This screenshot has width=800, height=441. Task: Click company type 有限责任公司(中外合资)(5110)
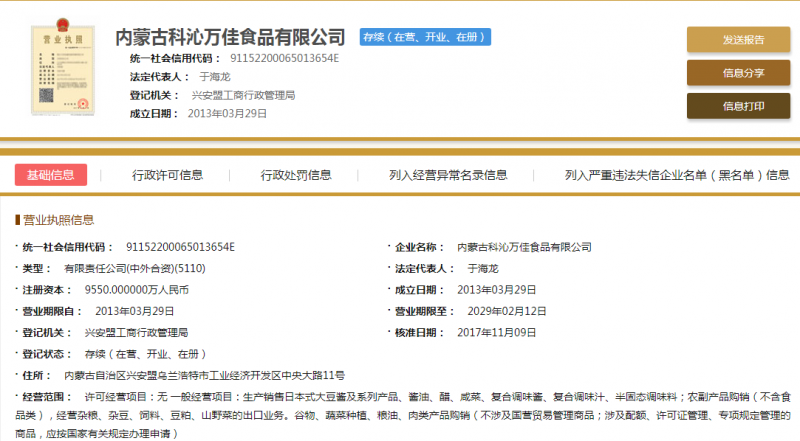tap(135, 268)
